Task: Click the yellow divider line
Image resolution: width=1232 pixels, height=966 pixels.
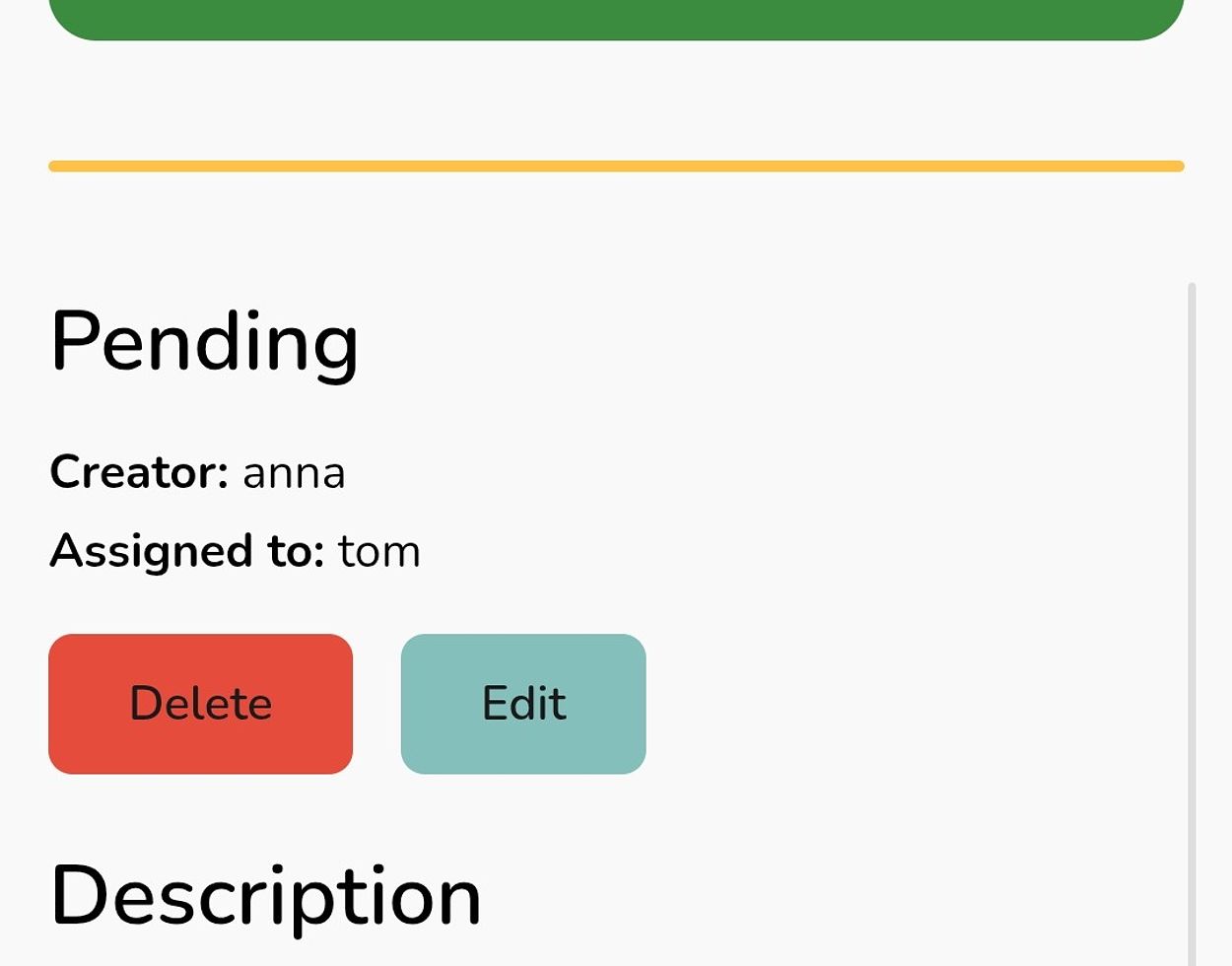Action: pyautogui.click(x=616, y=167)
